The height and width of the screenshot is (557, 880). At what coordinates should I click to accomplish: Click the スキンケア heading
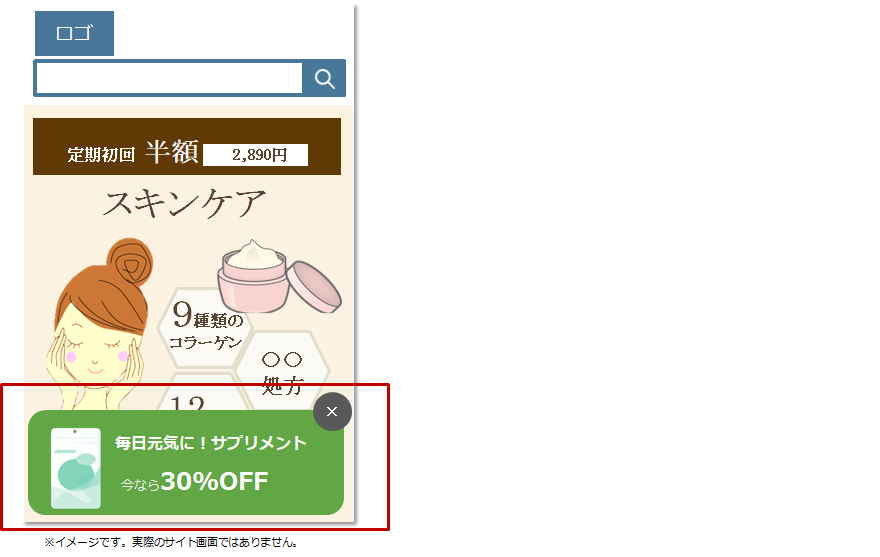coord(185,203)
